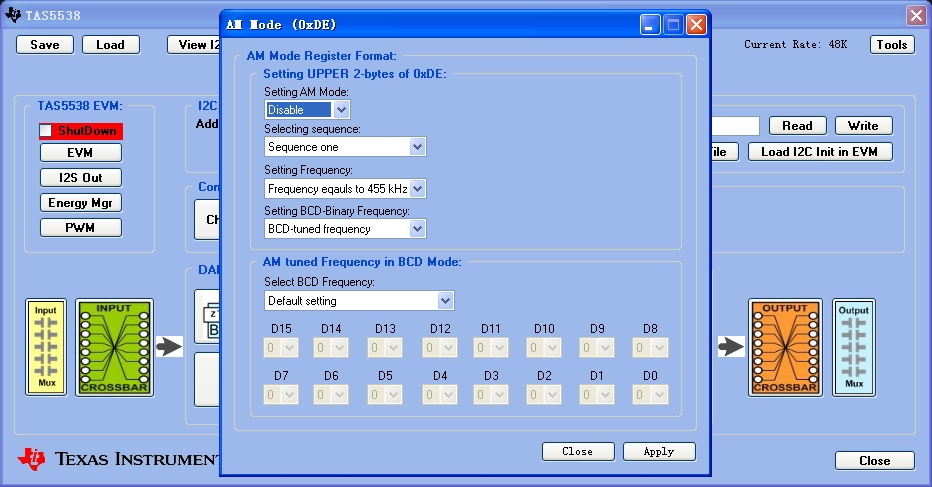Click Load I2C Init in EVM
Screen dimensions: 932x487
tap(820, 152)
